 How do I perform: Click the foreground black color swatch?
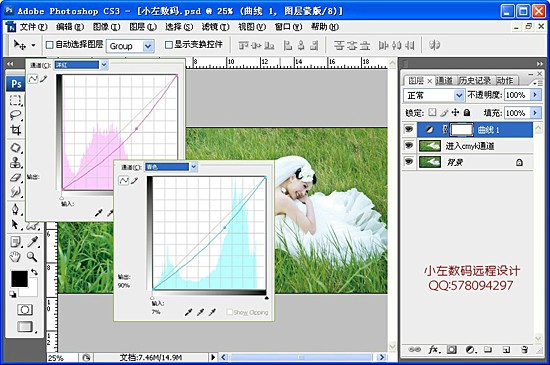(19, 279)
